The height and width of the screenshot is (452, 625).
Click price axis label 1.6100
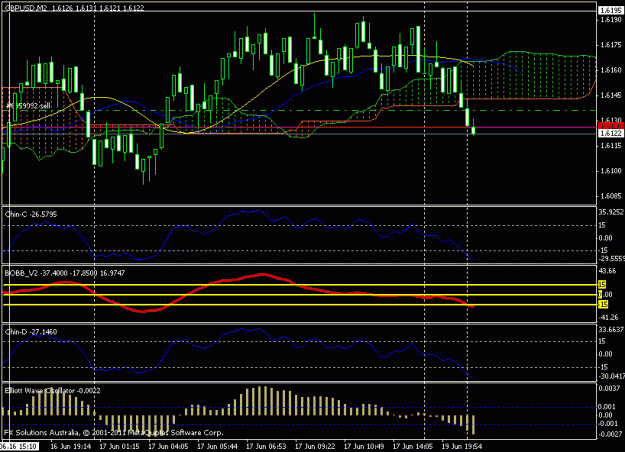(611, 171)
